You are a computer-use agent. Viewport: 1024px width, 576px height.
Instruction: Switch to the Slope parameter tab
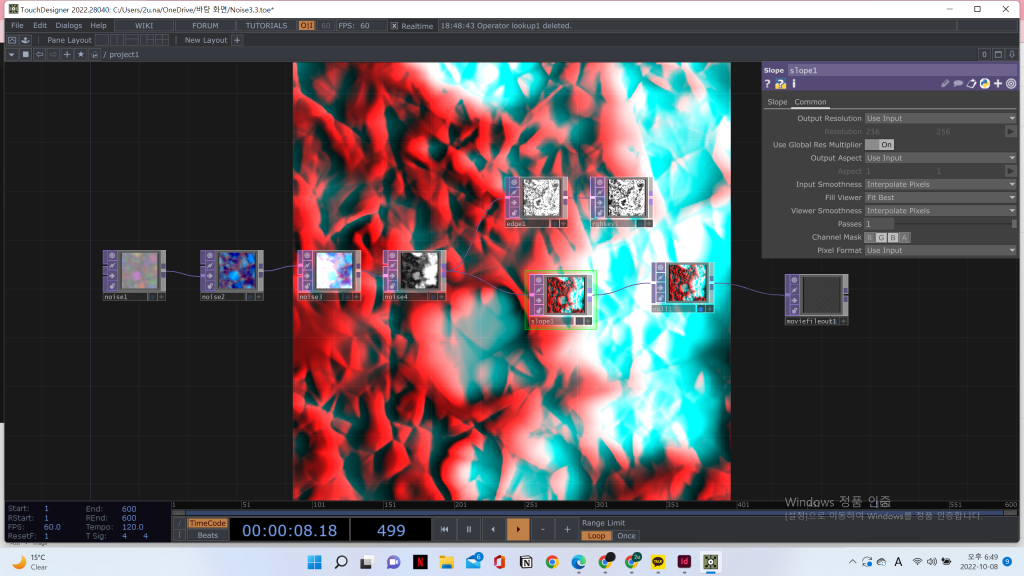tap(777, 102)
